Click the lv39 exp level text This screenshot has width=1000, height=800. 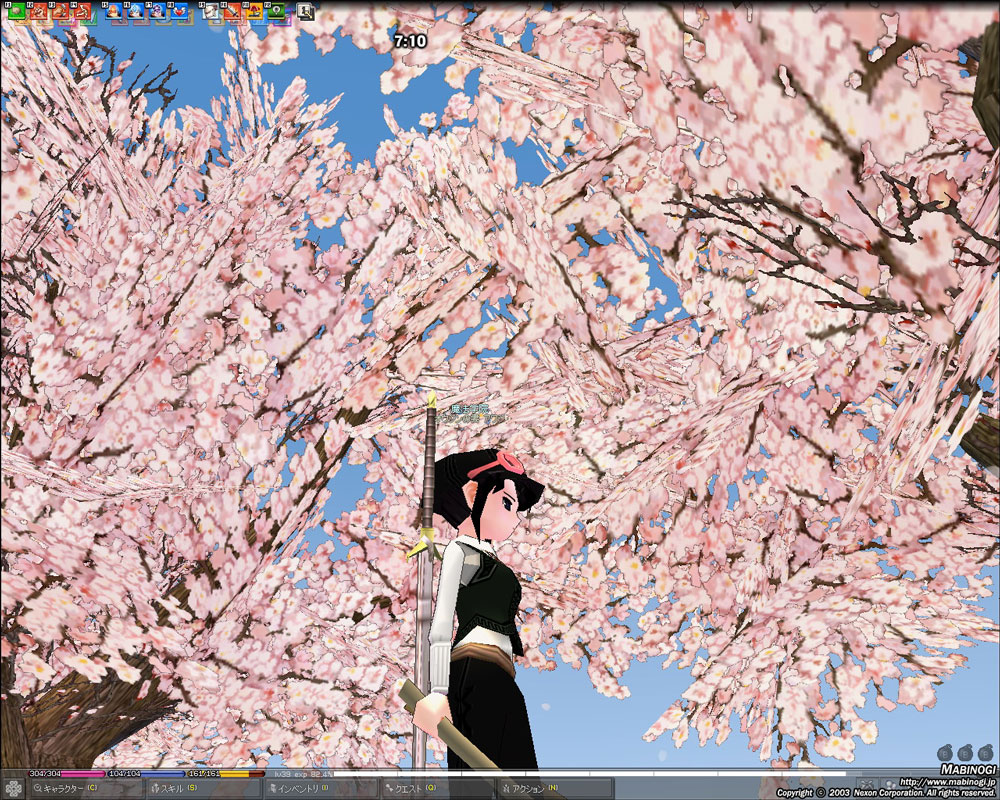pos(302,774)
